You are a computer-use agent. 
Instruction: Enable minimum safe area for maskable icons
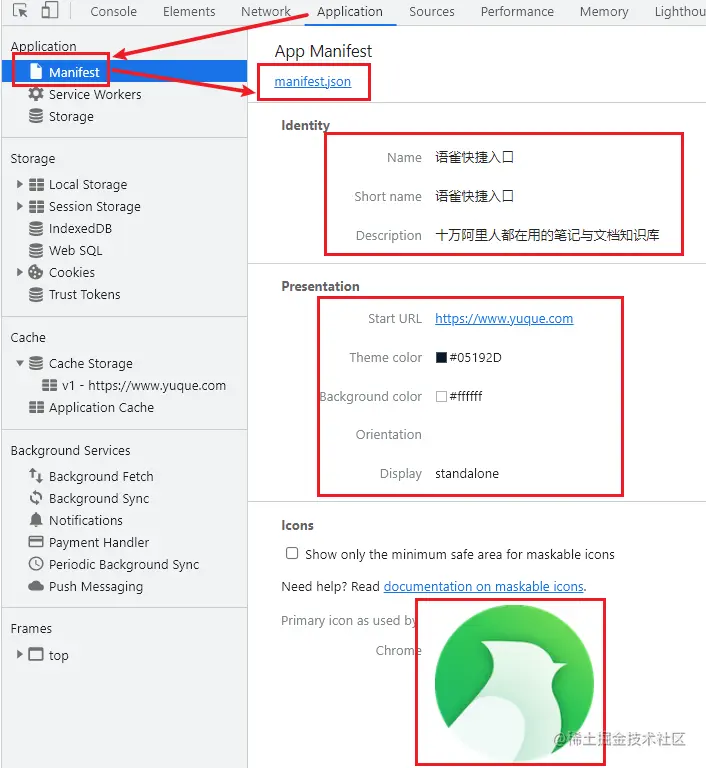point(292,553)
